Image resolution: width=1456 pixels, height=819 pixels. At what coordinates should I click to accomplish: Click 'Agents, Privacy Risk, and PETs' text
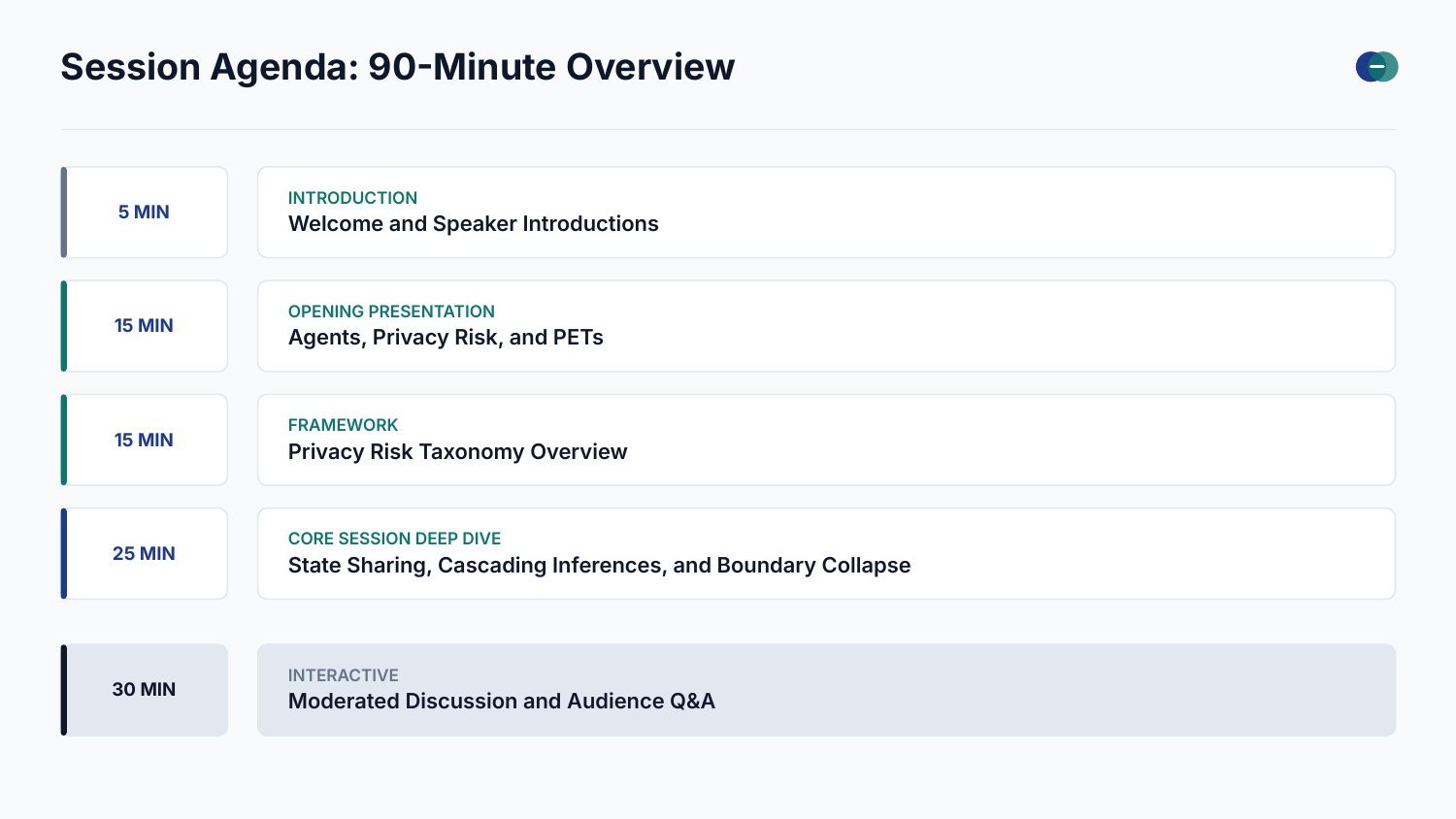point(446,338)
